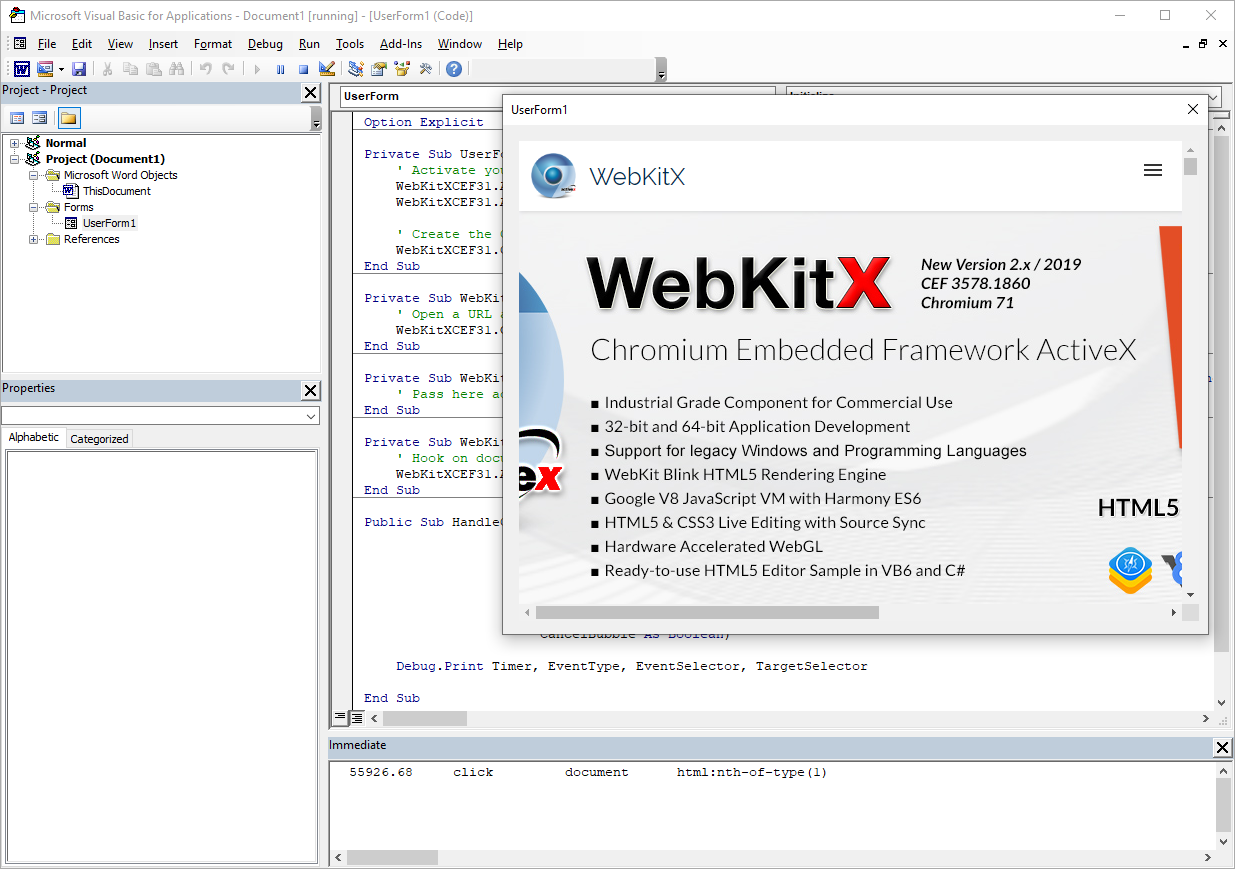The height and width of the screenshot is (869, 1235).
Task: Click the Paste clipboard icon
Action: [x=153, y=69]
